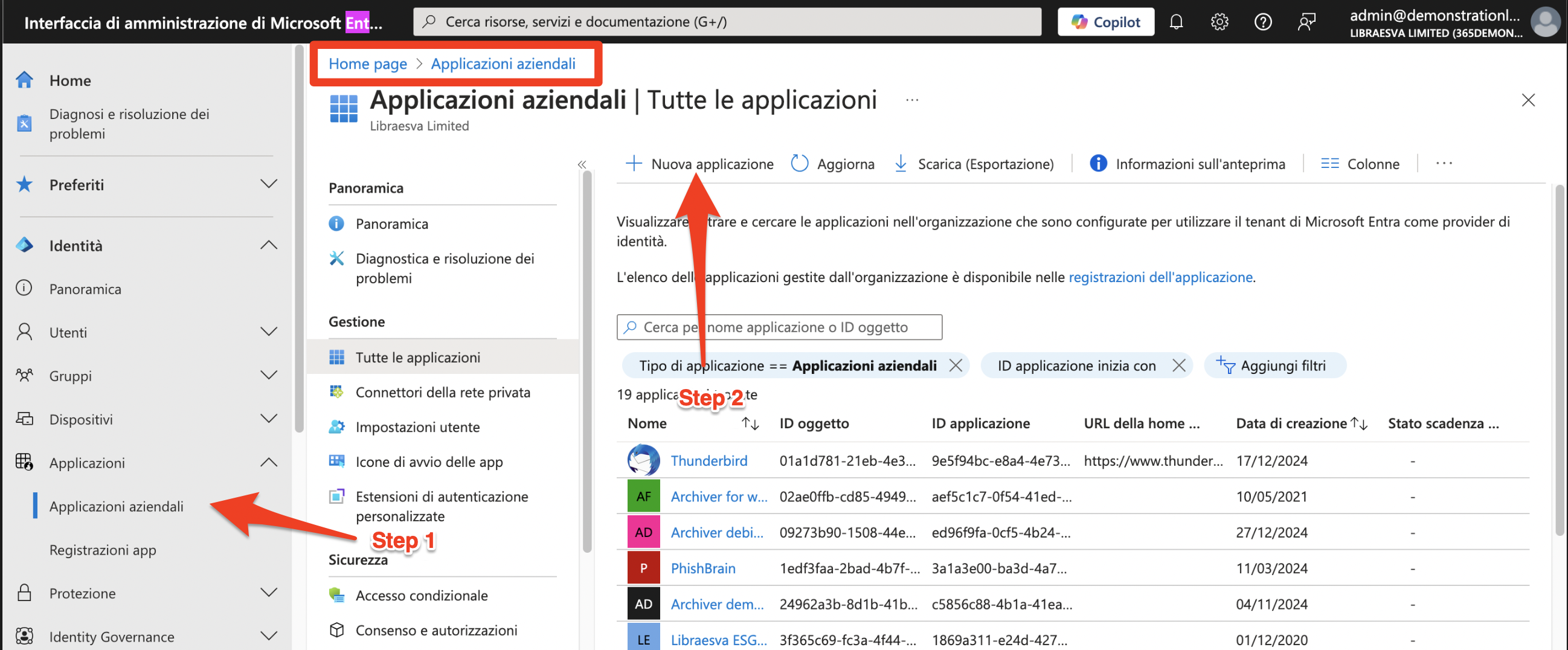Screen dimensions: 1568x650
Task: Open the Colonne column chooser
Action: pos(1360,164)
